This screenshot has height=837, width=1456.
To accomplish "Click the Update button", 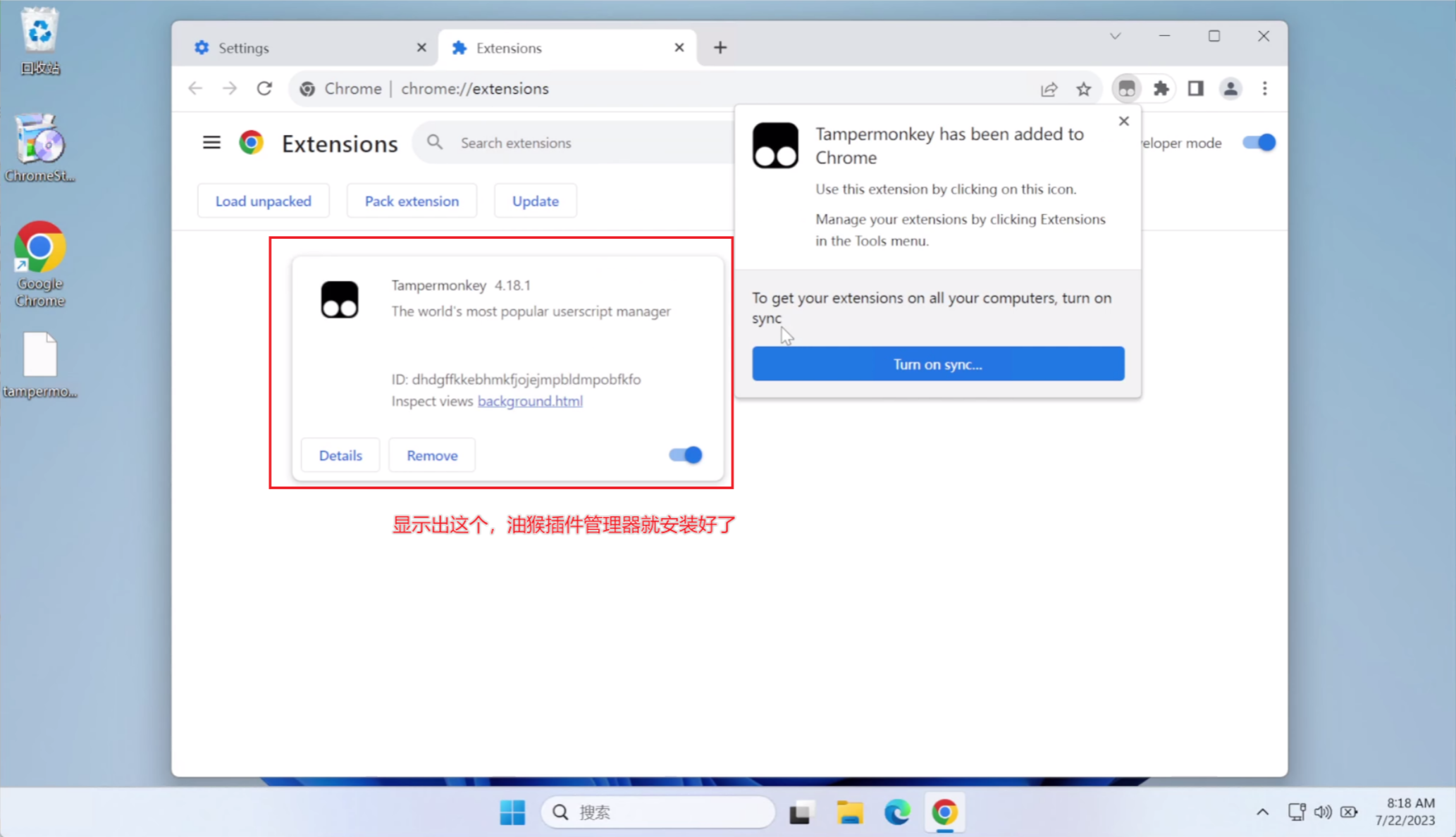I will 536,201.
